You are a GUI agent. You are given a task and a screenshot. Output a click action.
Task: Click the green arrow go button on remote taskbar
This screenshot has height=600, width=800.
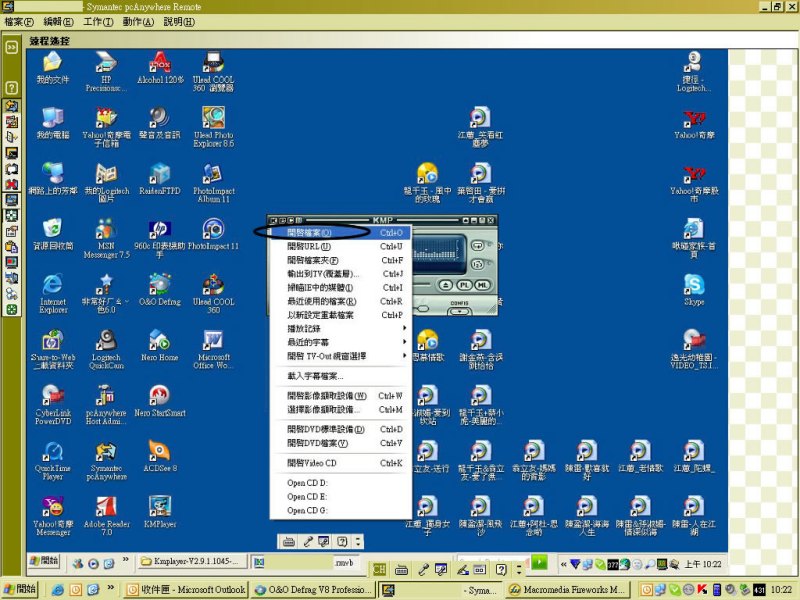pos(539,562)
